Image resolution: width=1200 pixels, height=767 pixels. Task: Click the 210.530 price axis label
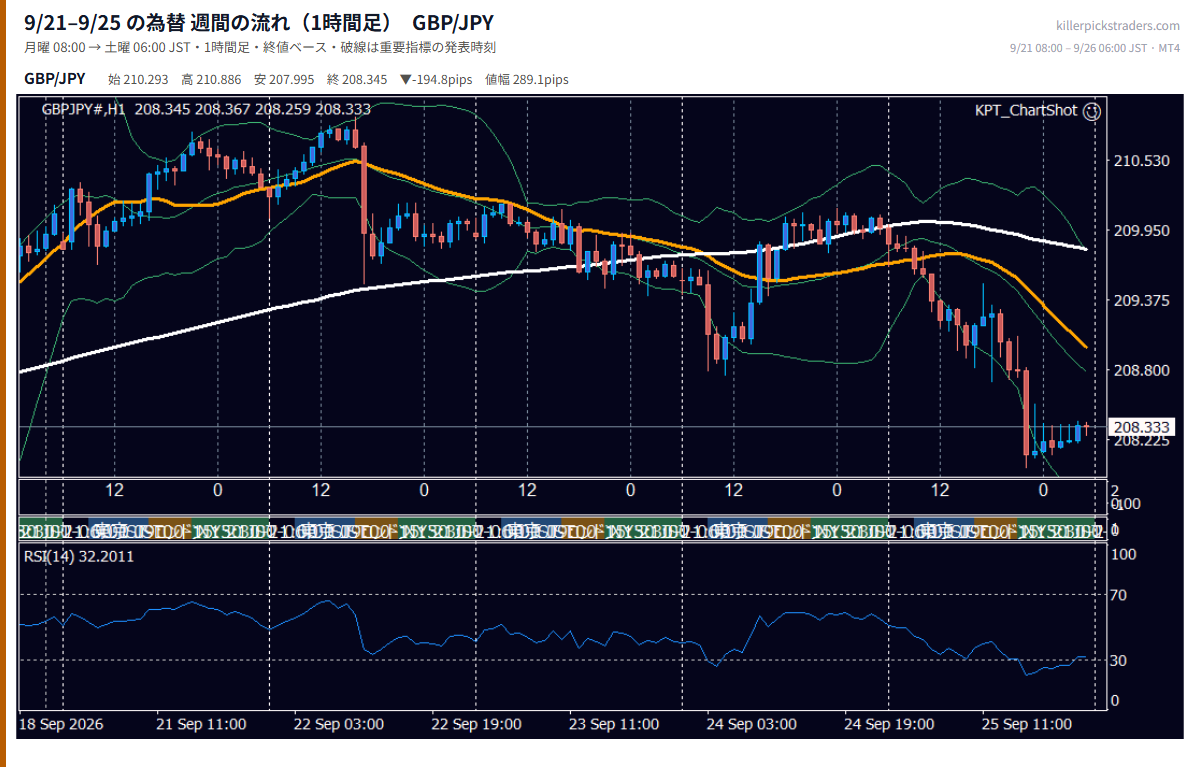coord(1141,161)
